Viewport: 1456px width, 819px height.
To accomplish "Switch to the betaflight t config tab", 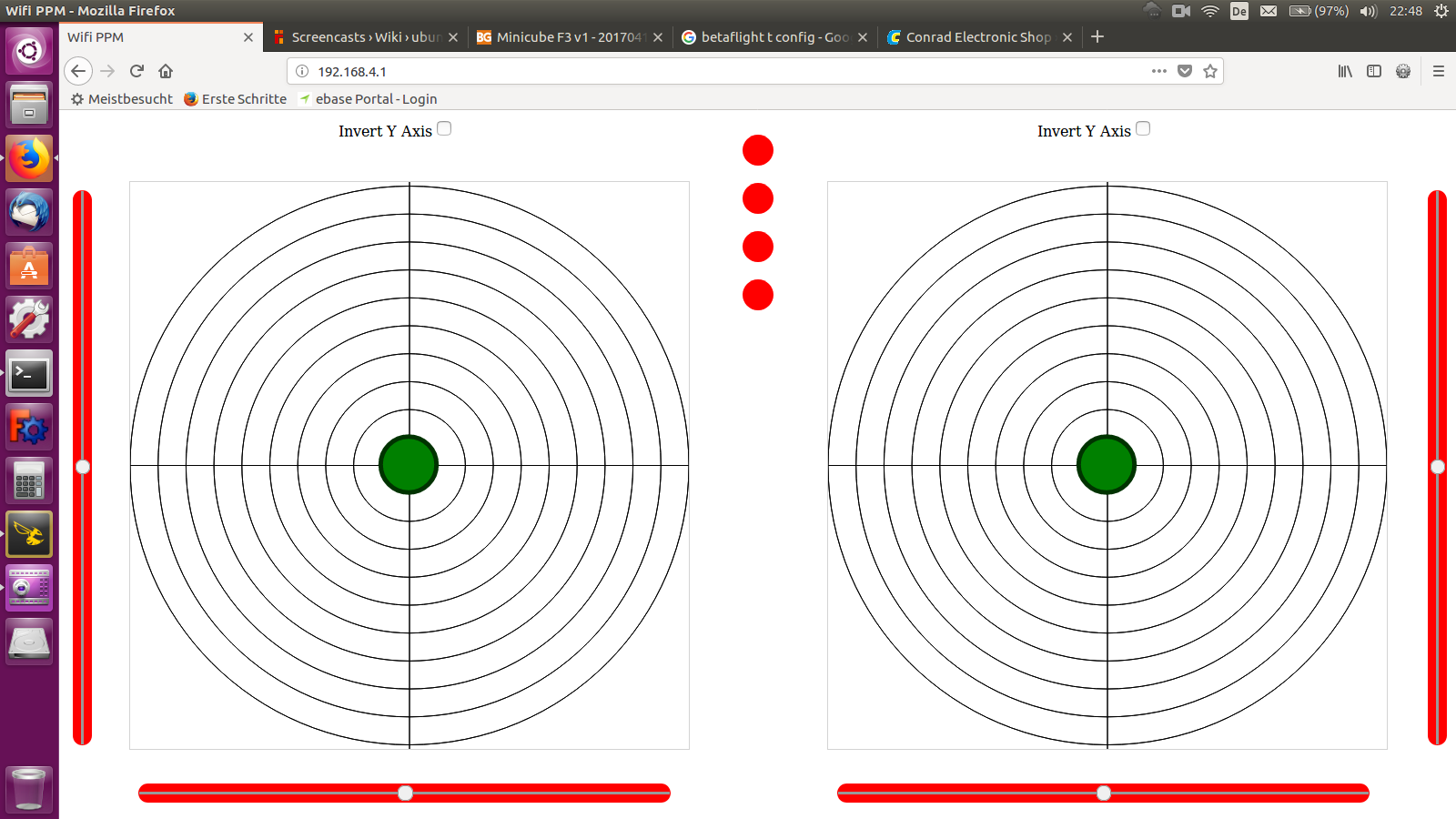I will (x=775, y=37).
